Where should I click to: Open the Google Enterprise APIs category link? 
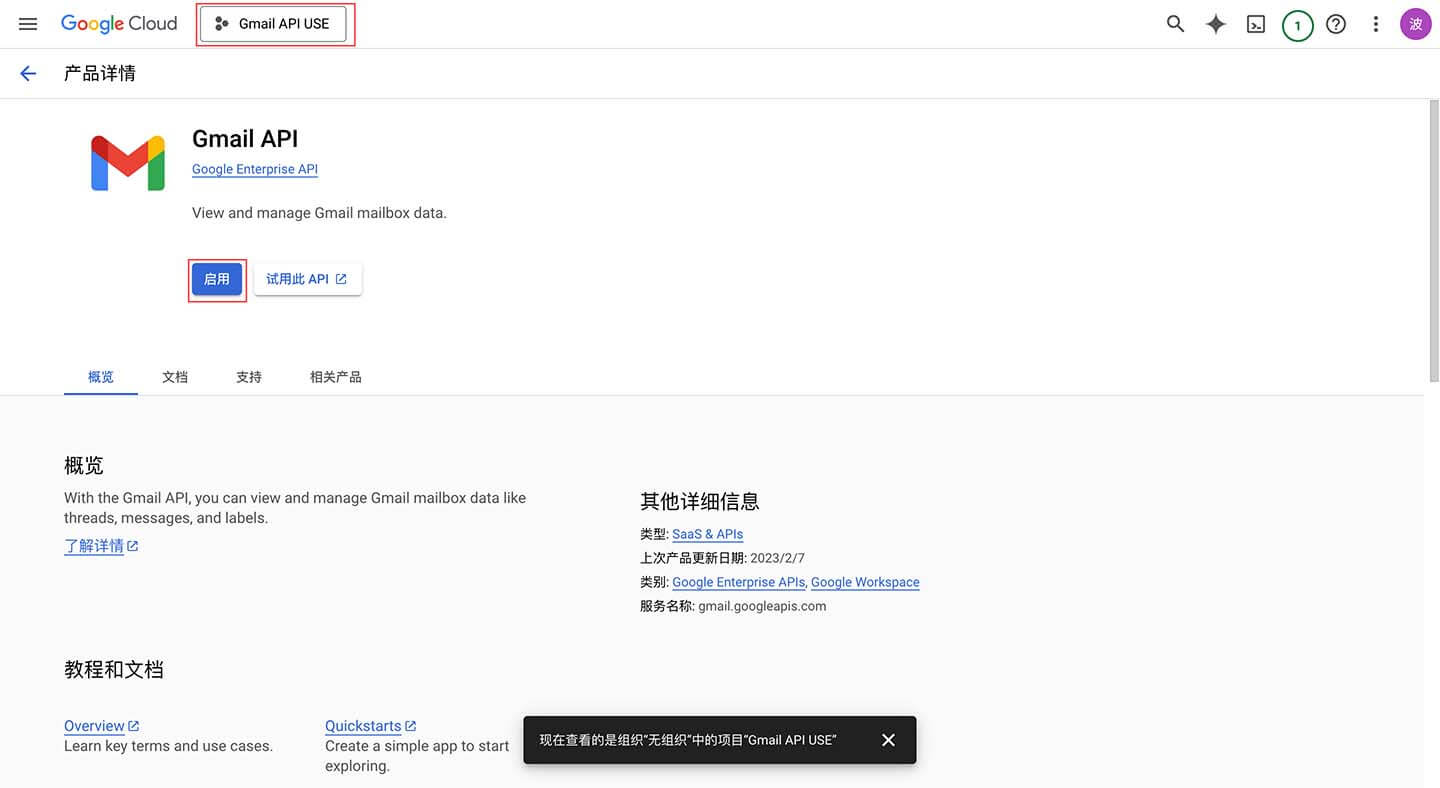pos(738,582)
